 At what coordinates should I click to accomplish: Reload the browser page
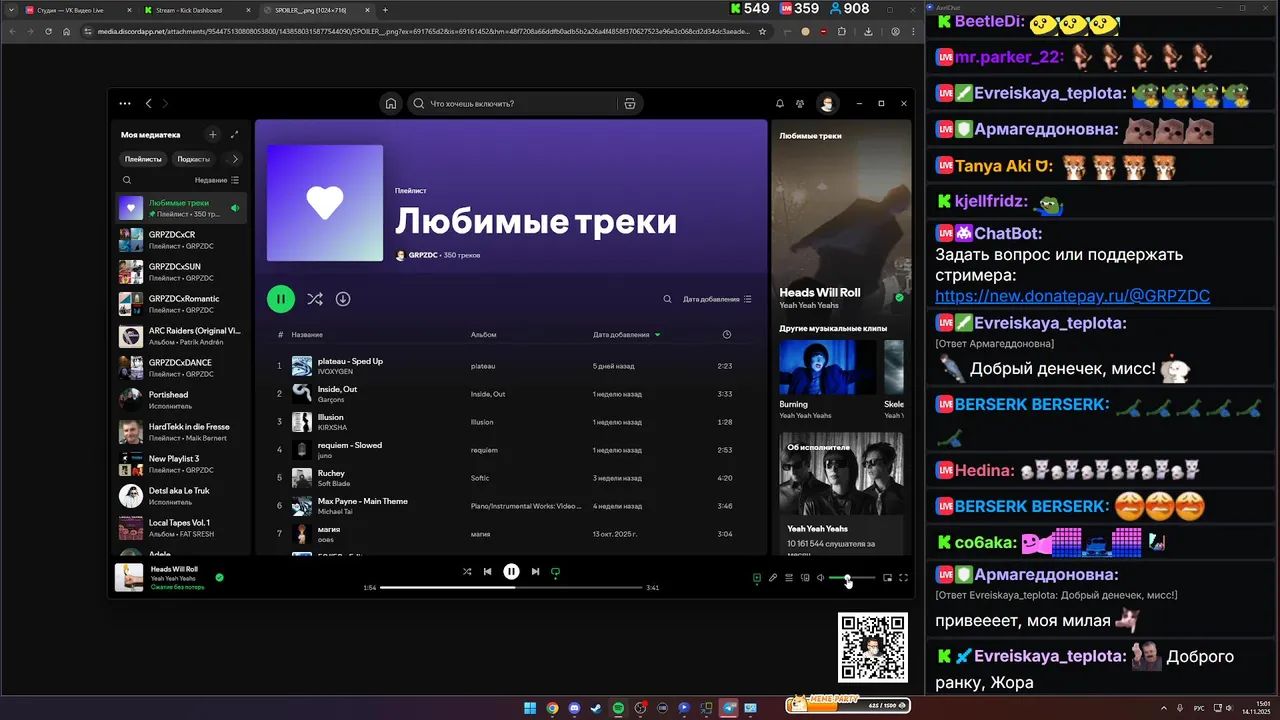(48, 31)
